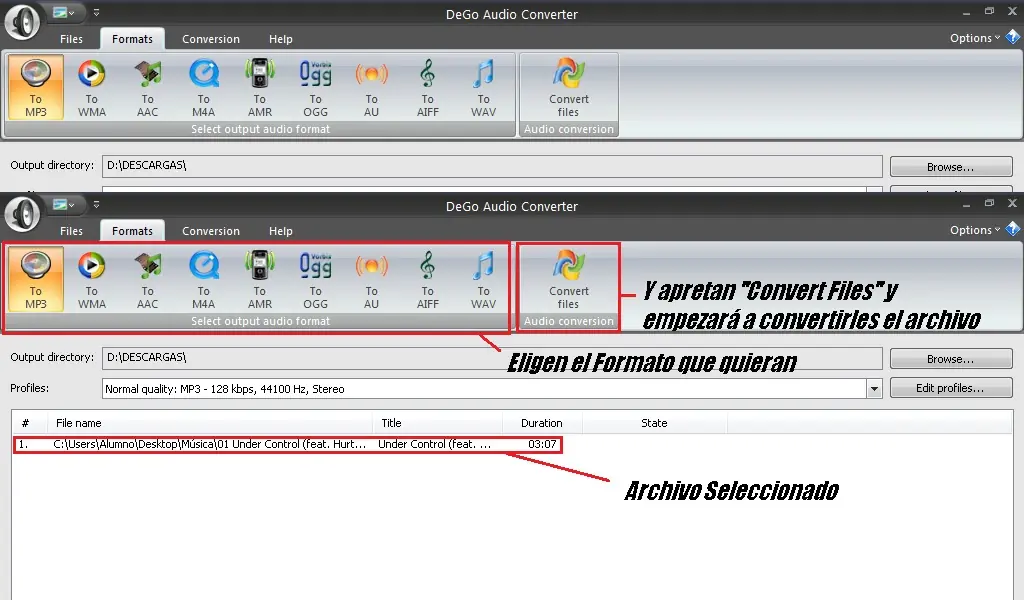Click the 03:07 duration cell

542,445
